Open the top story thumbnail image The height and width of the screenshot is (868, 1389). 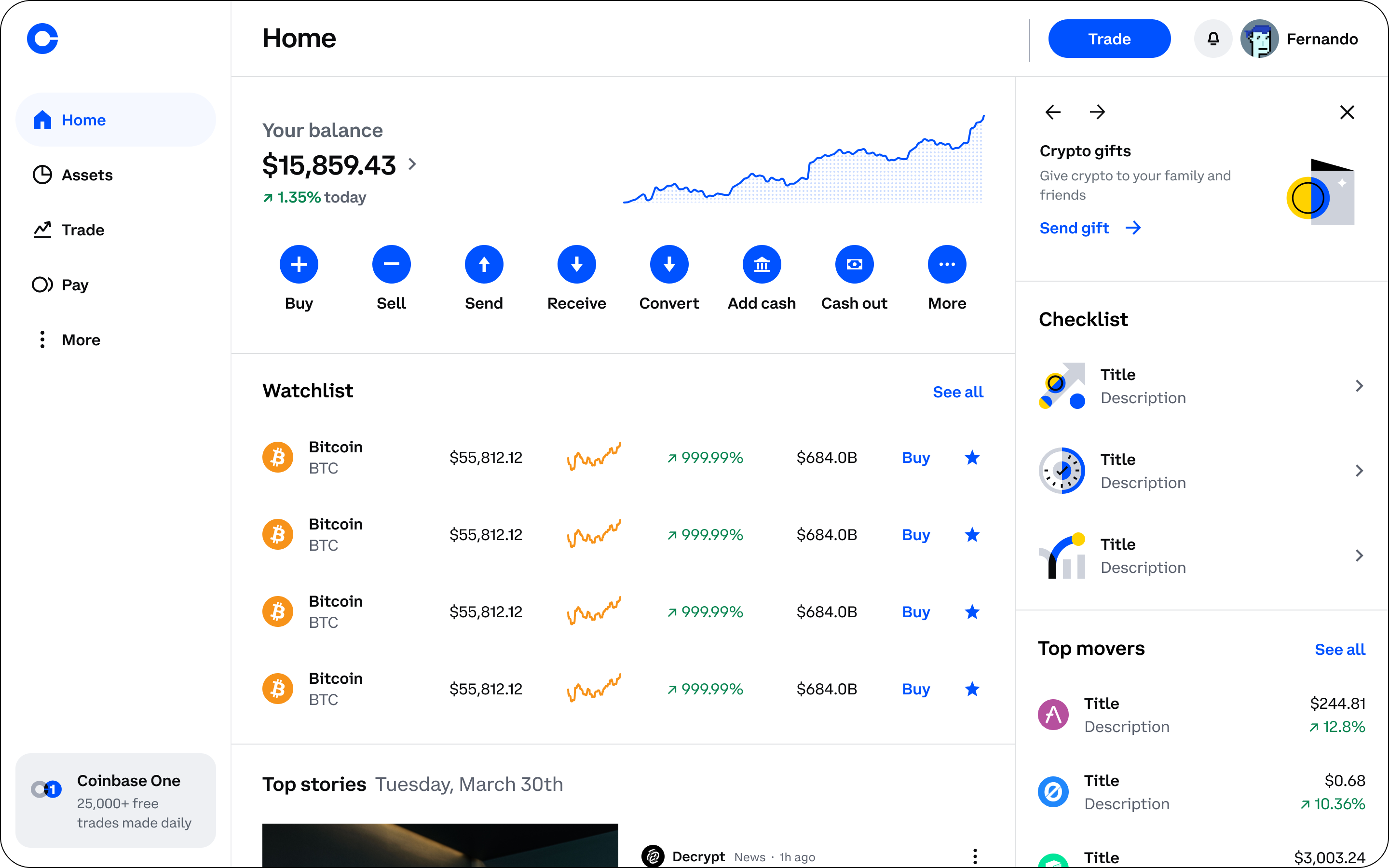pos(440,846)
